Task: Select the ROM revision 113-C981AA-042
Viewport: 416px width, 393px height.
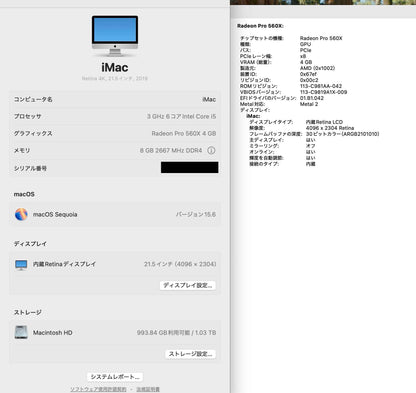Action: click(x=321, y=86)
